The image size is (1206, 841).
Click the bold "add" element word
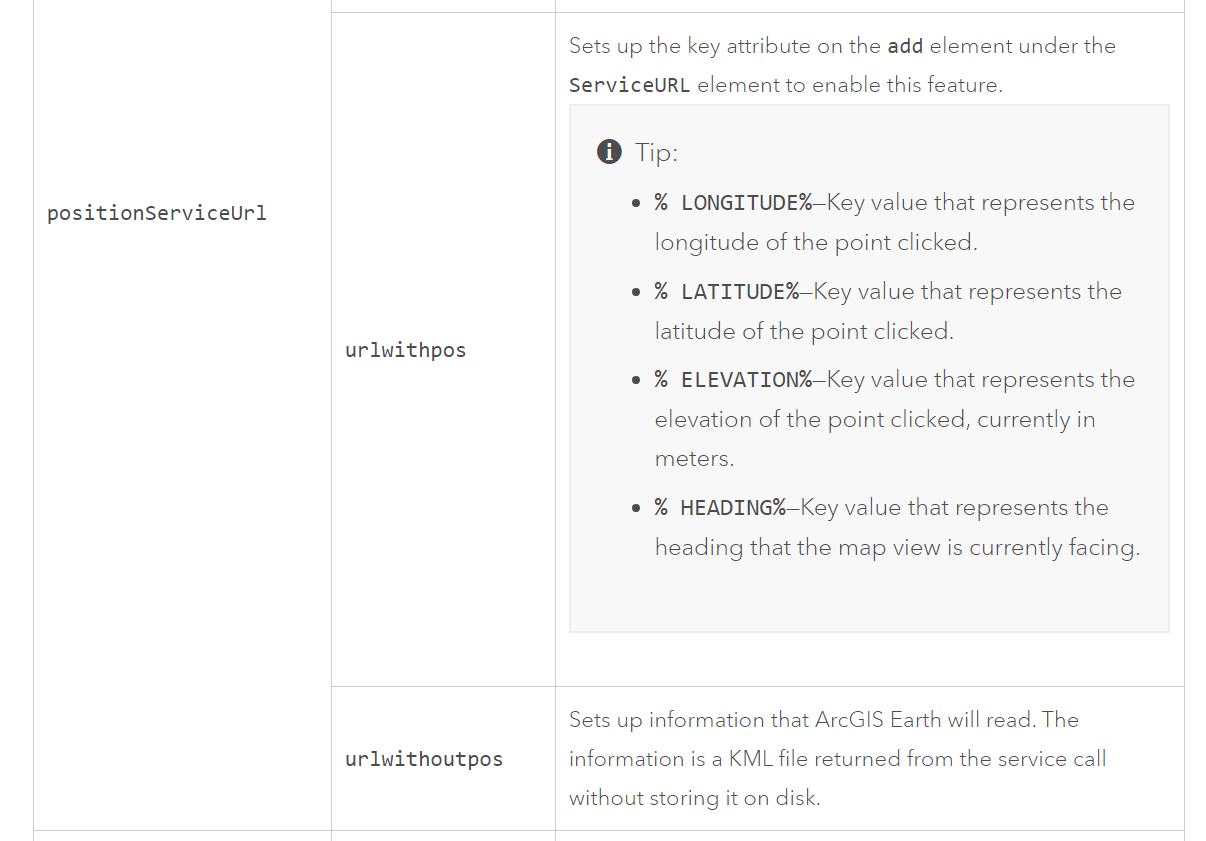[904, 46]
